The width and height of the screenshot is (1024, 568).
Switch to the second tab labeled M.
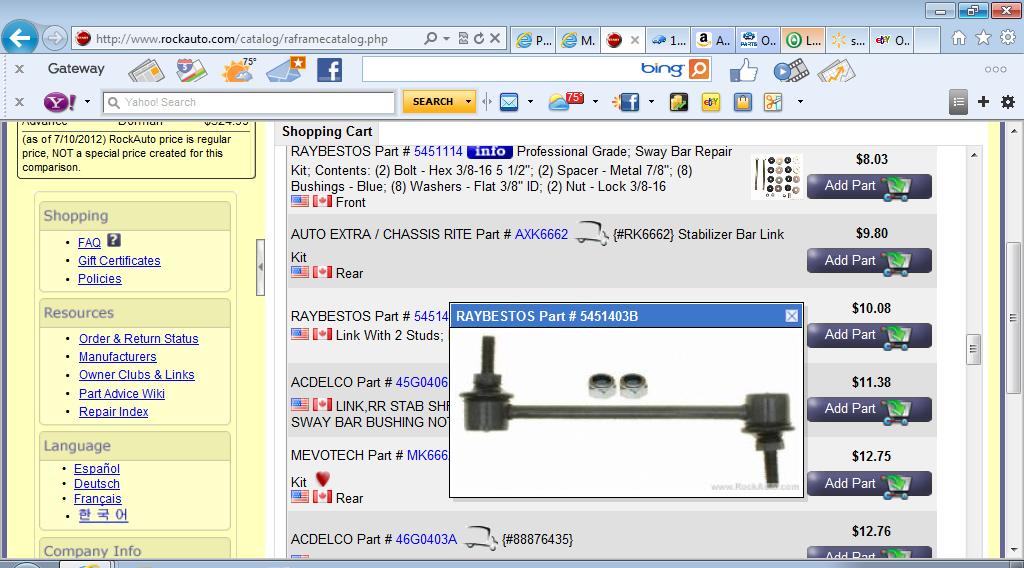(579, 40)
